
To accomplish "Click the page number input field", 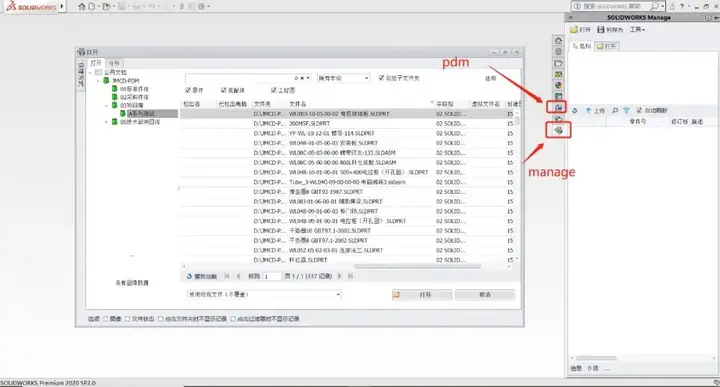I will 271,276.
